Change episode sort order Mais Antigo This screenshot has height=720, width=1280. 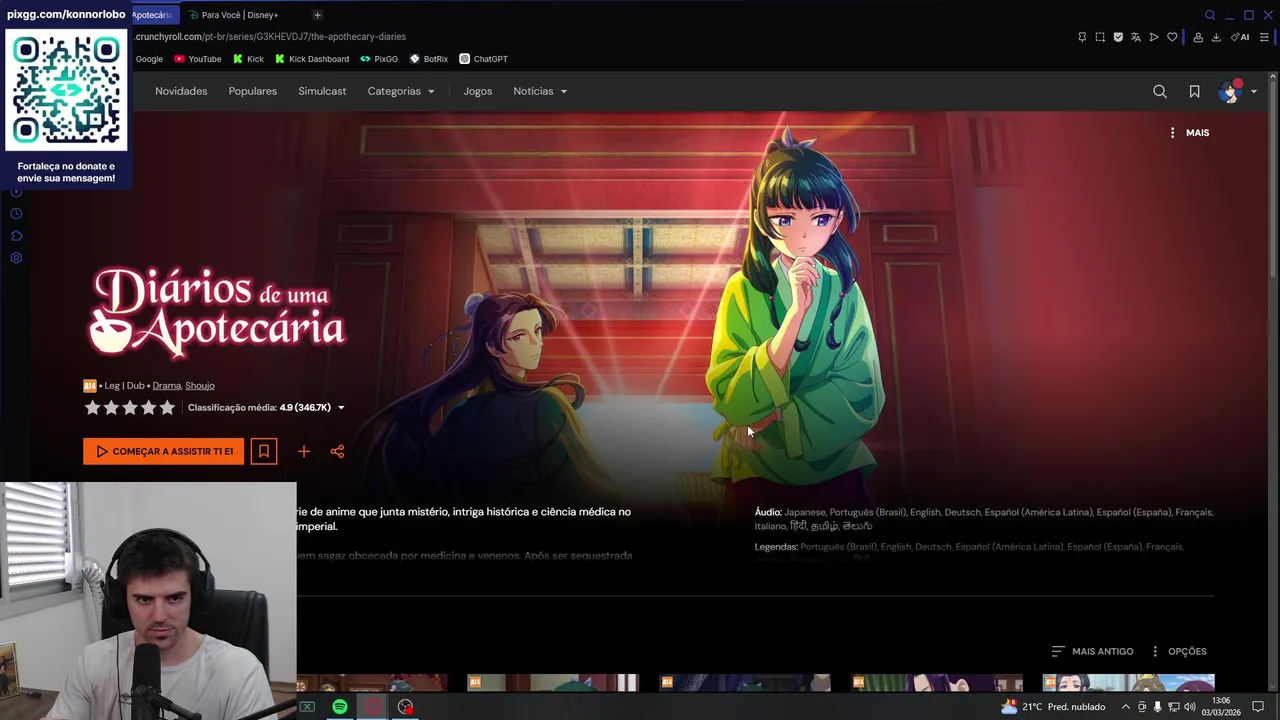[1092, 651]
